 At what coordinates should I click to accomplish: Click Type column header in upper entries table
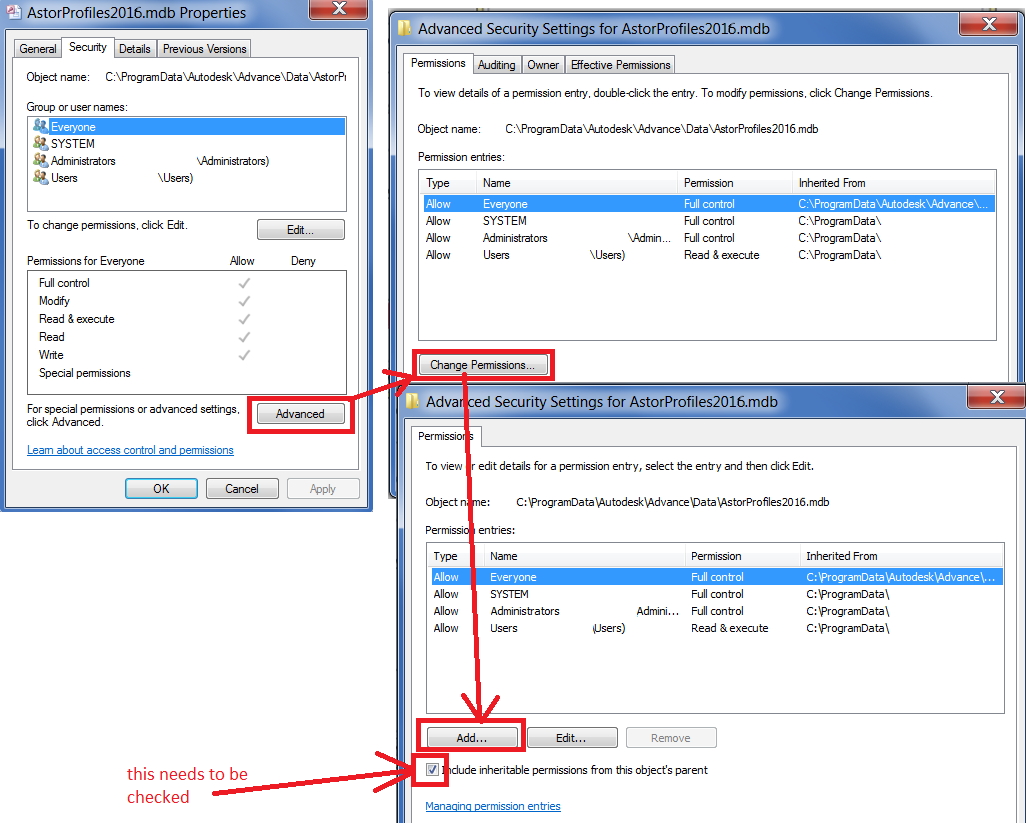pos(448,183)
